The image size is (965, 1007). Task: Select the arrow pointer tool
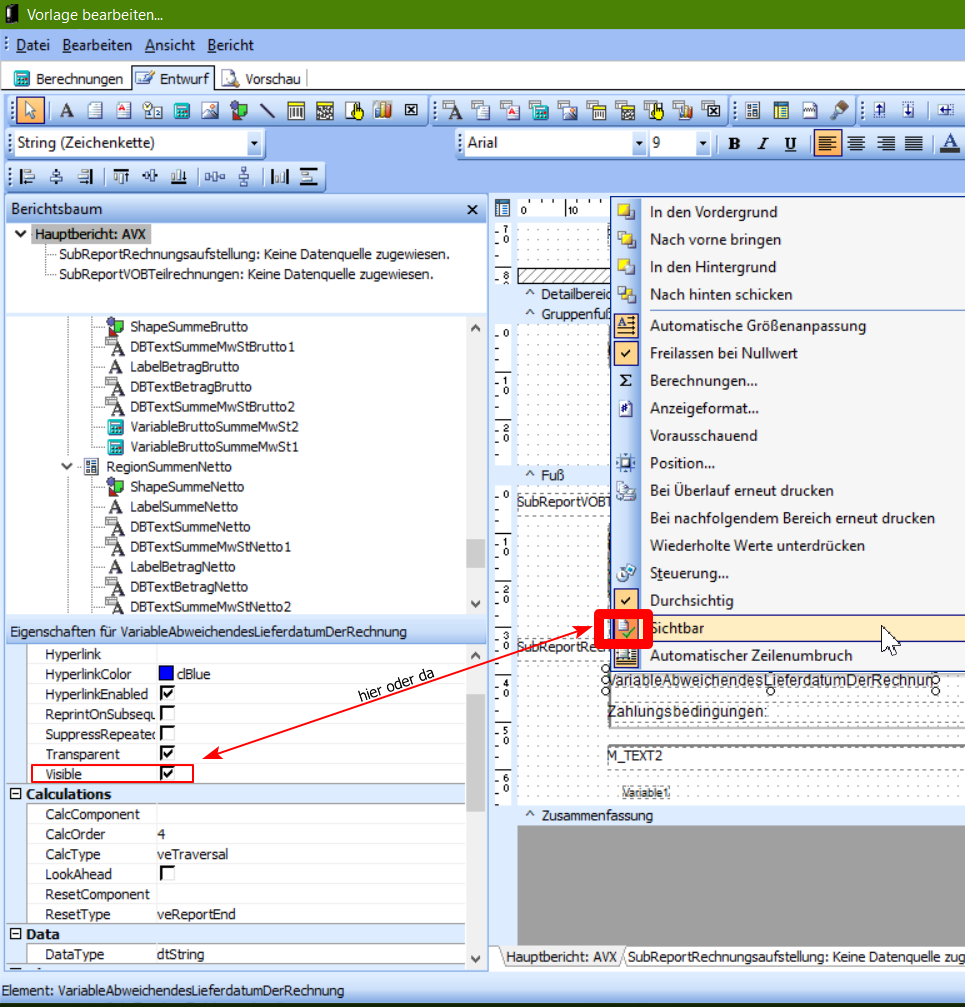30,110
